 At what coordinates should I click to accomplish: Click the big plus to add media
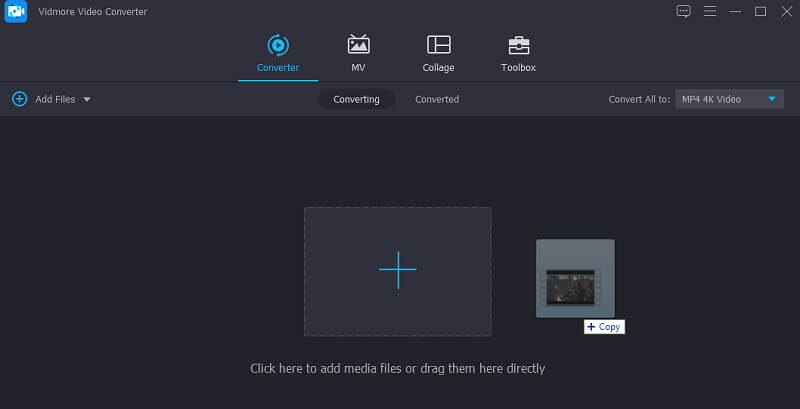click(397, 270)
